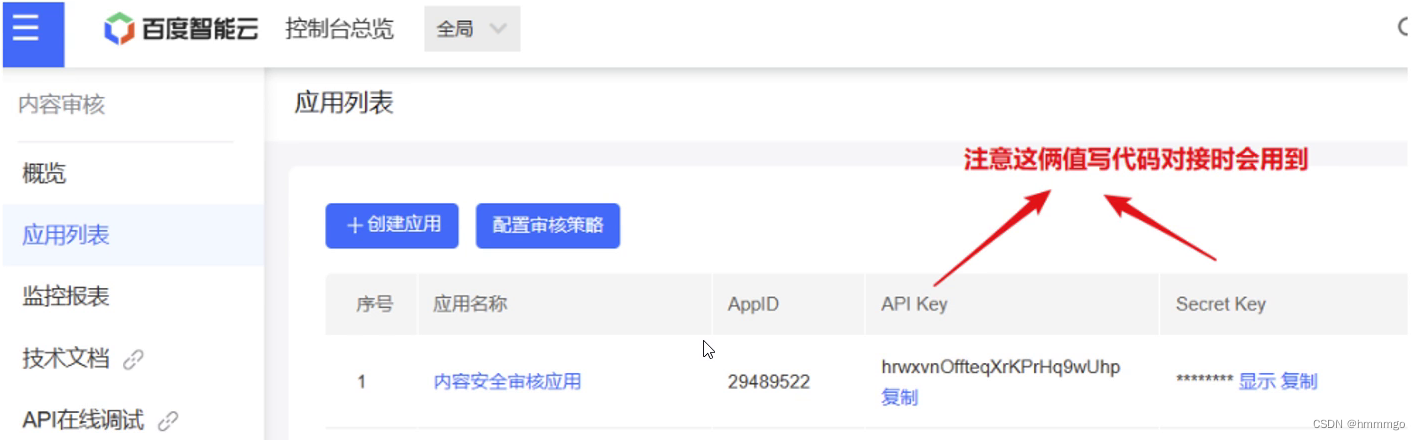Open 技术文档 in the sidebar
The image size is (1420, 440).
coord(66,359)
